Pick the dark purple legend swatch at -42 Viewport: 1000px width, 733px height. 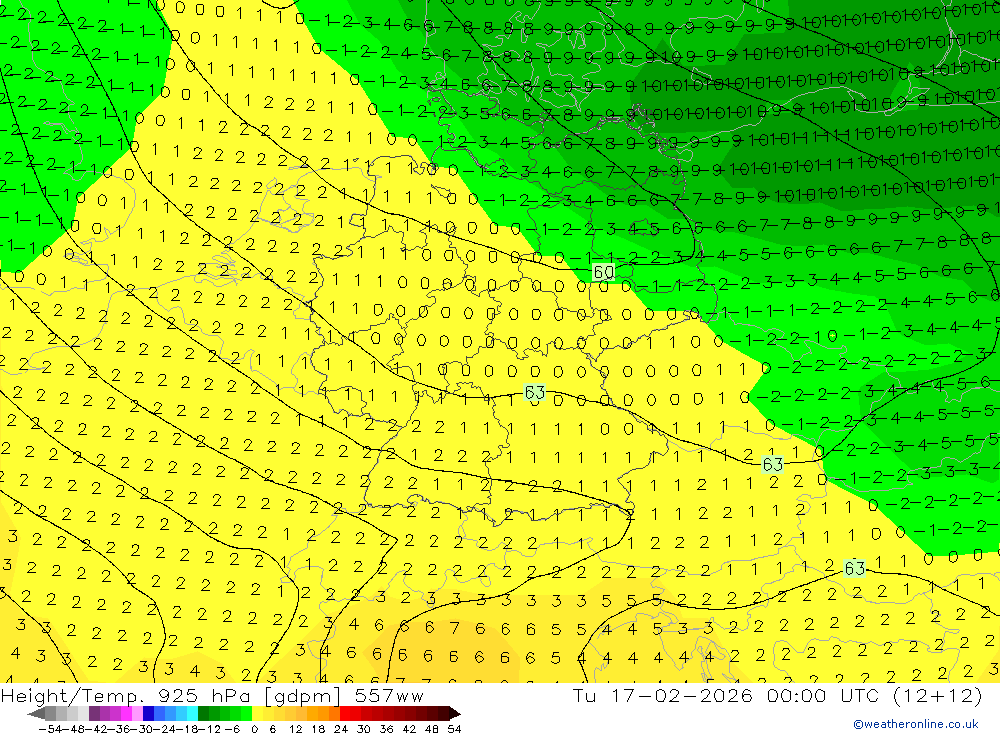tap(94, 714)
